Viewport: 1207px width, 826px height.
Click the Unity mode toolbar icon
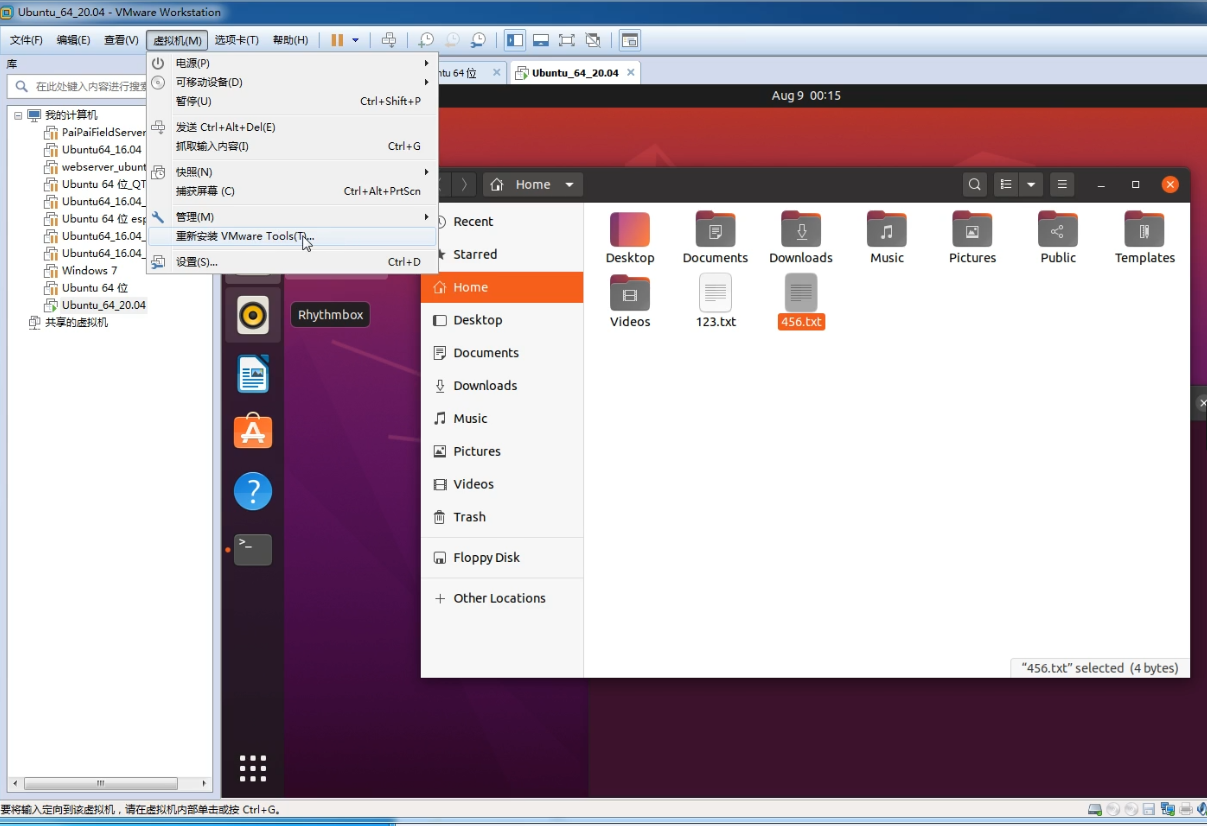[593, 40]
